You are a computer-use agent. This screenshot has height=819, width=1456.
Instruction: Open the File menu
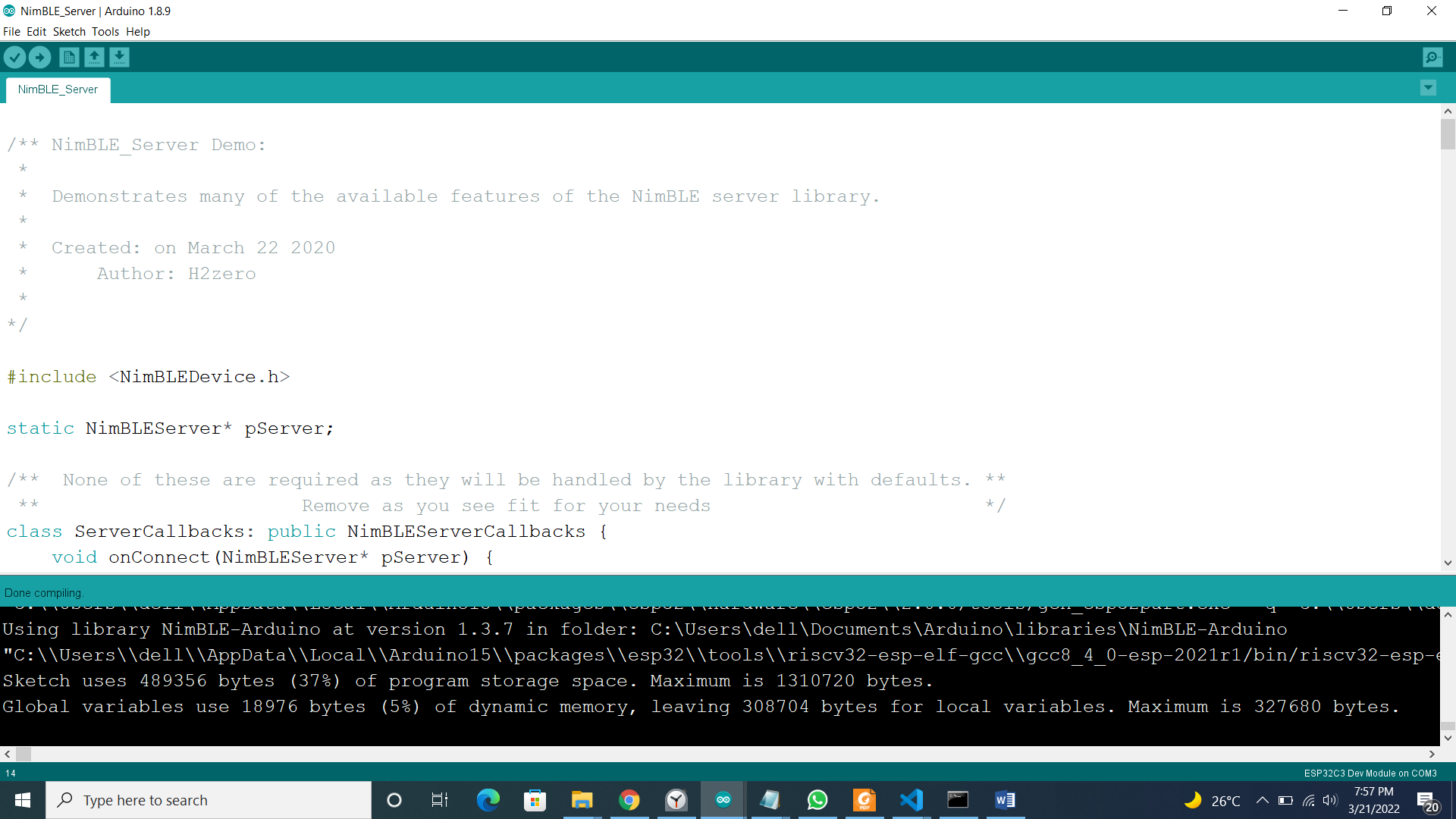point(11,31)
